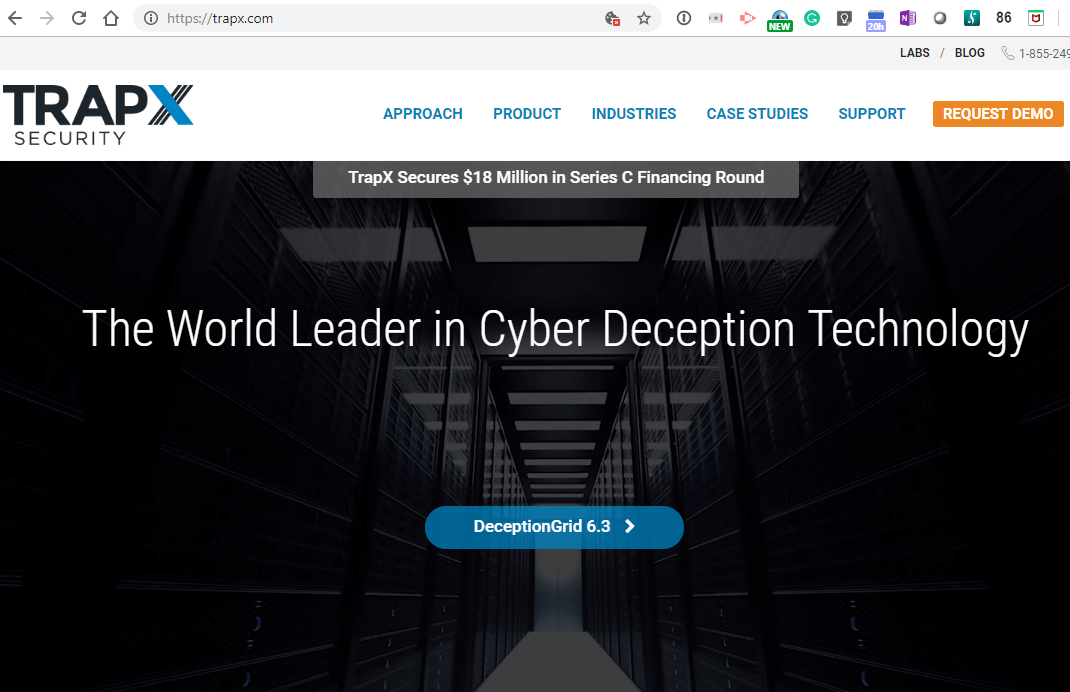Bookmark this page with star icon
Screen dimensions: 1070x692
point(644,18)
